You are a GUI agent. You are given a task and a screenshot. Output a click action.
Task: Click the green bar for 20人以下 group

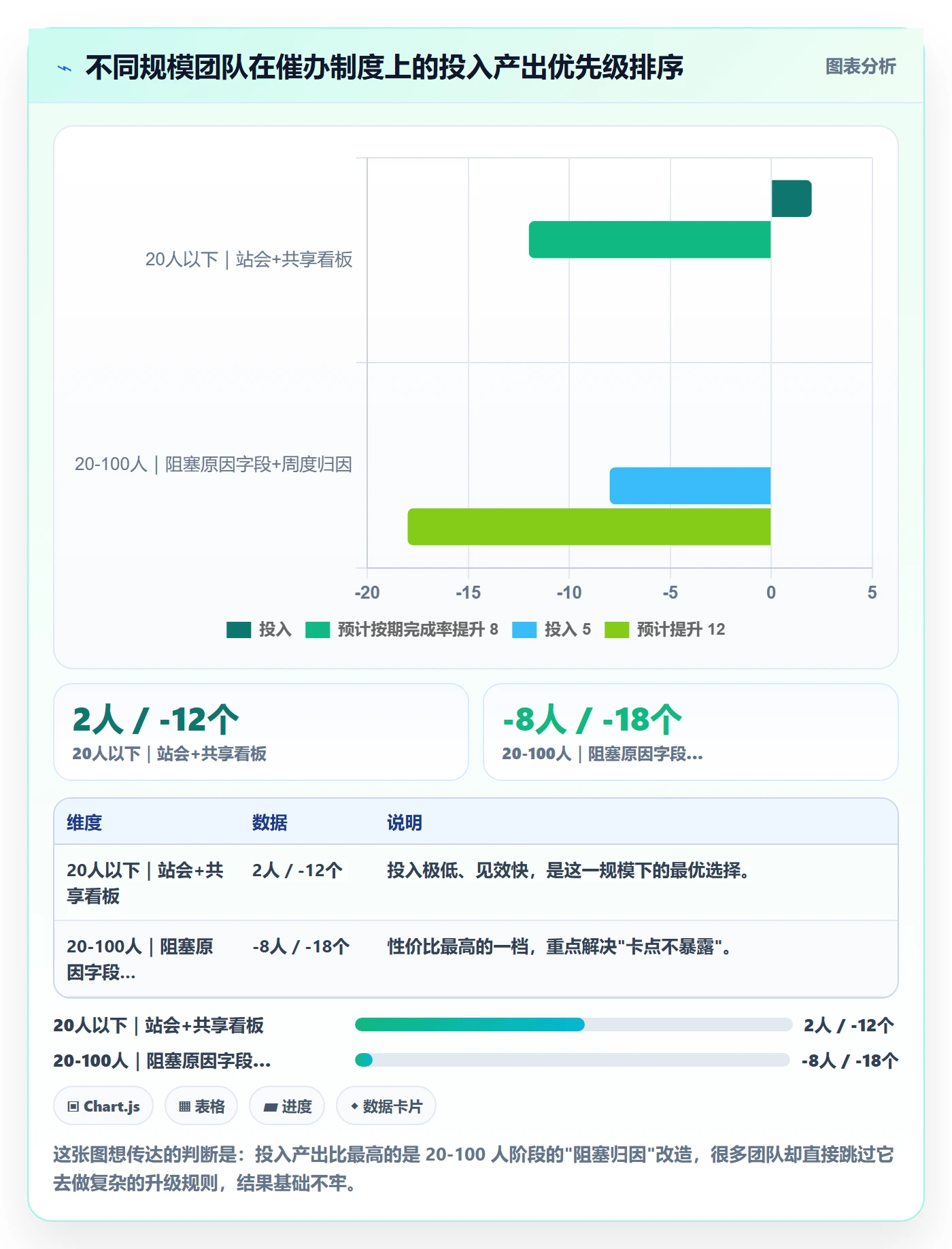pyautogui.click(x=649, y=239)
